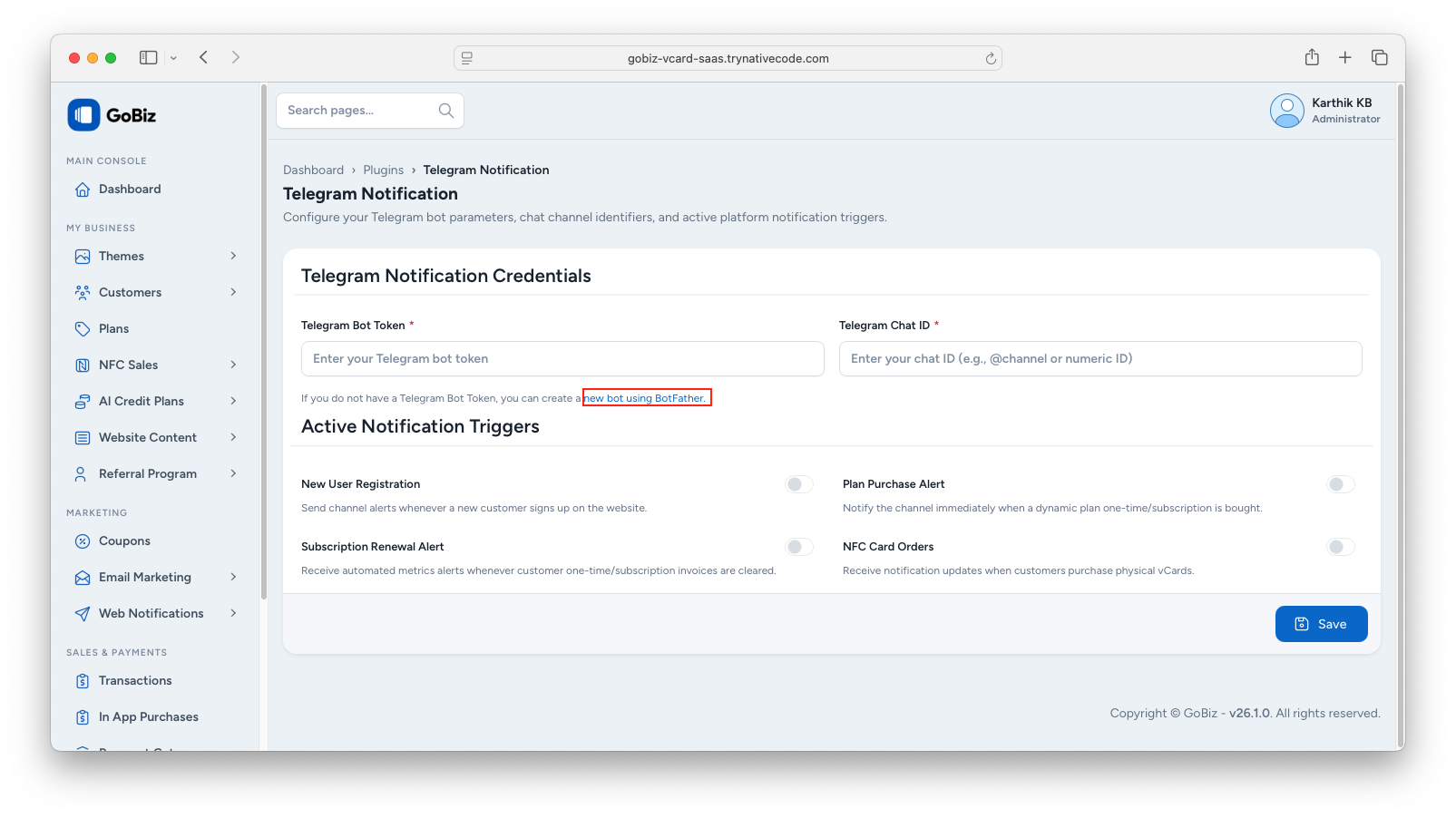
Task: Go forward with Safari forward arrow
Action: (x=236, y=57)
